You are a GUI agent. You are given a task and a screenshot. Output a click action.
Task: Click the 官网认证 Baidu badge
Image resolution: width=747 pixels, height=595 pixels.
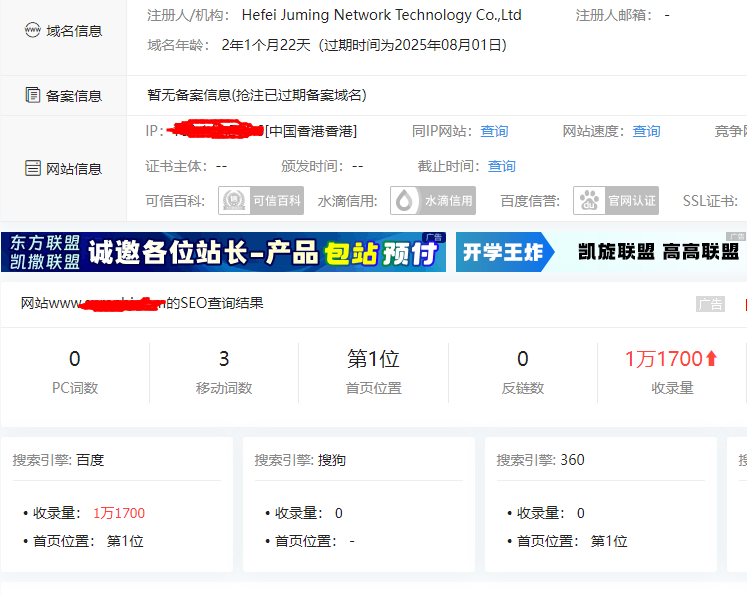point(616,201)
